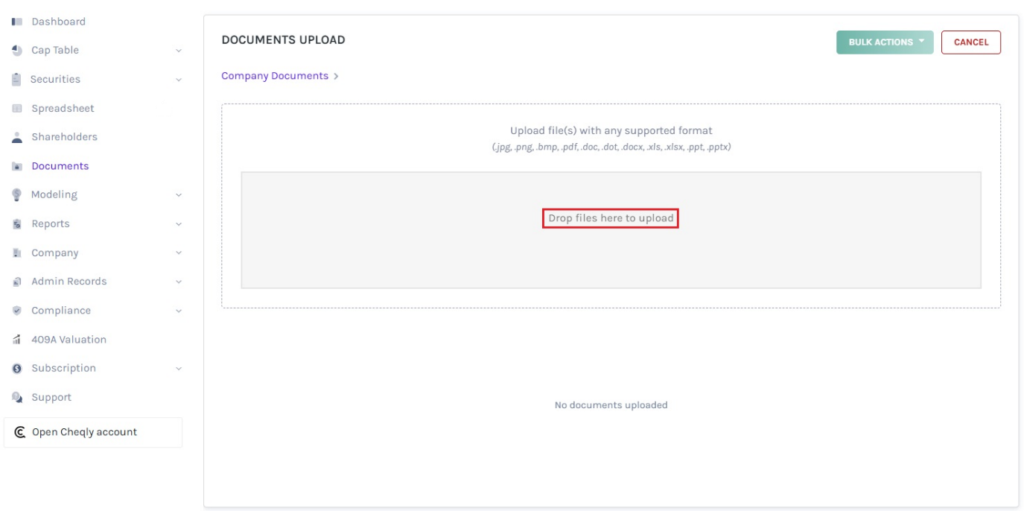Select Documents in the sidebar
1024x511 pixels.
click(60, 166)
